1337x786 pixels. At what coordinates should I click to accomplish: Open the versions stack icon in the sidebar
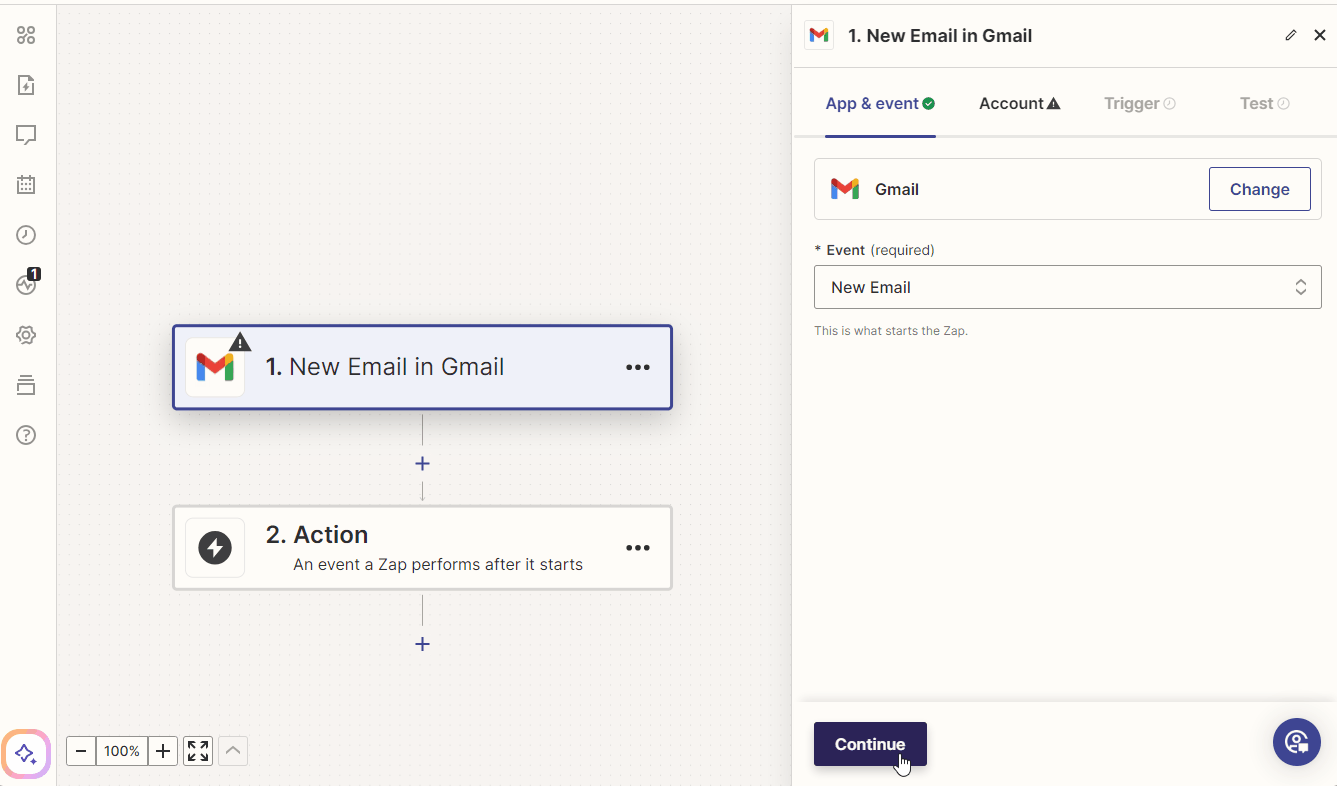point(26,385)
